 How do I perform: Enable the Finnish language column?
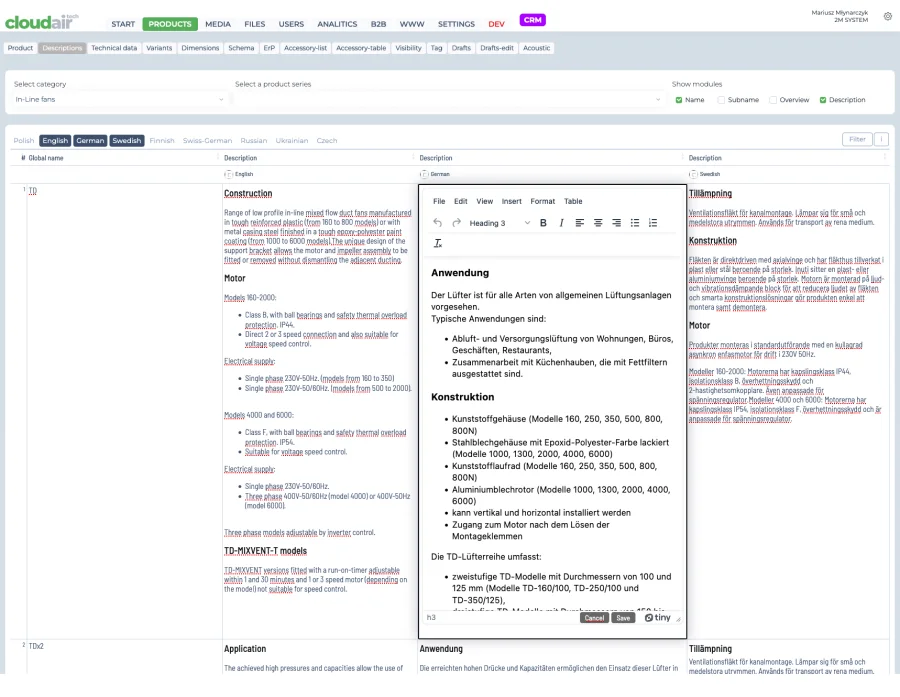point(162,141)
